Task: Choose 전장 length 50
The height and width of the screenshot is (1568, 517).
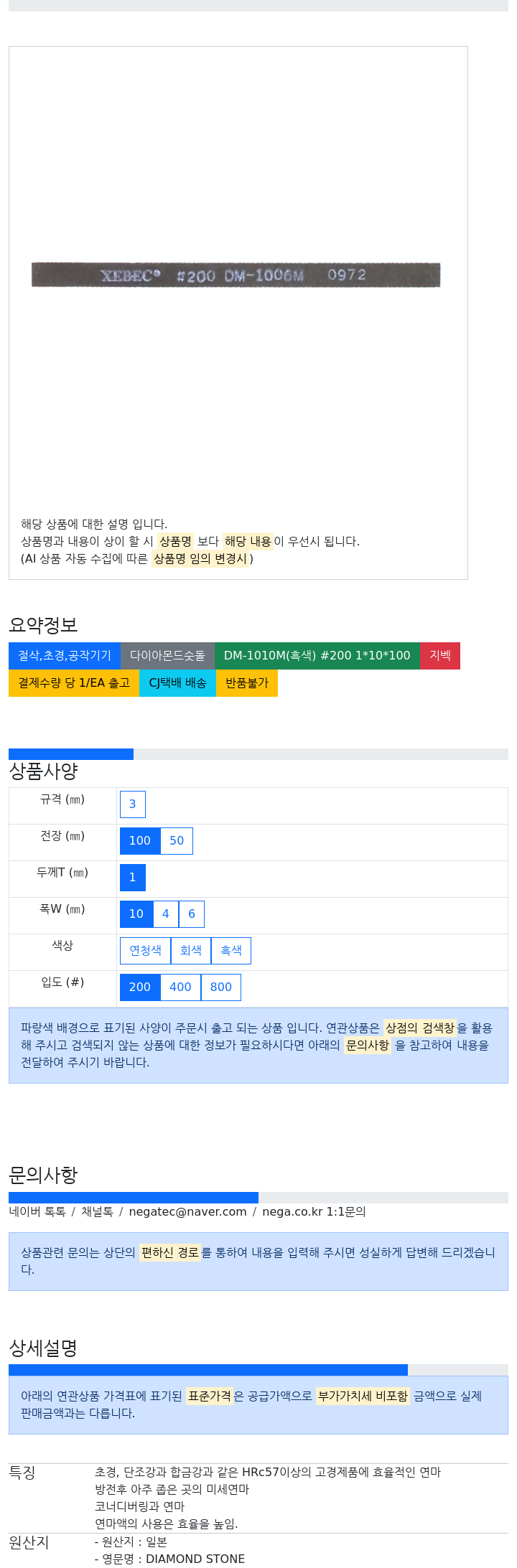Action: pos(177,840)
